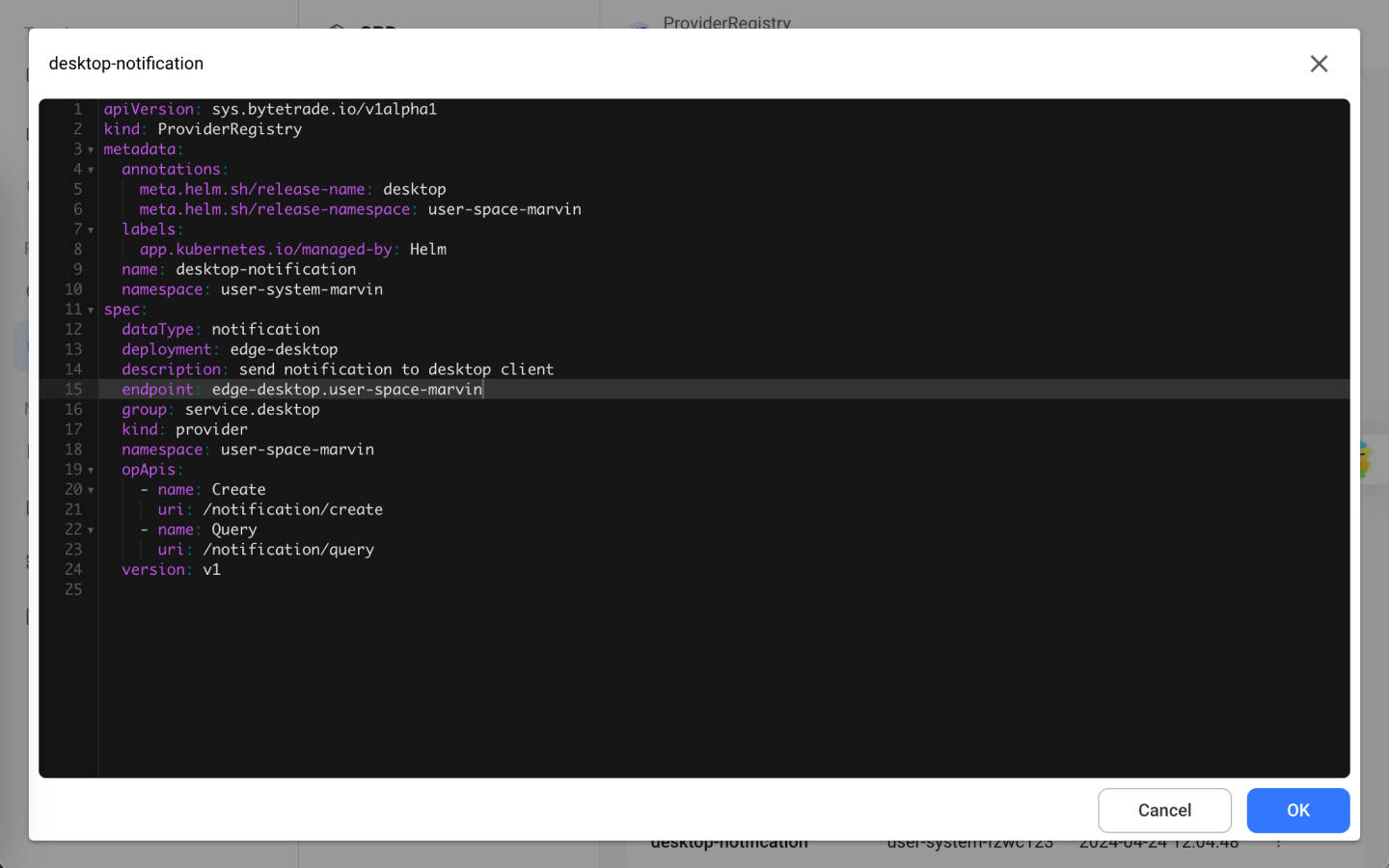Click the empty line 25 in editor

pyautogui.click(x=386, y=589)
